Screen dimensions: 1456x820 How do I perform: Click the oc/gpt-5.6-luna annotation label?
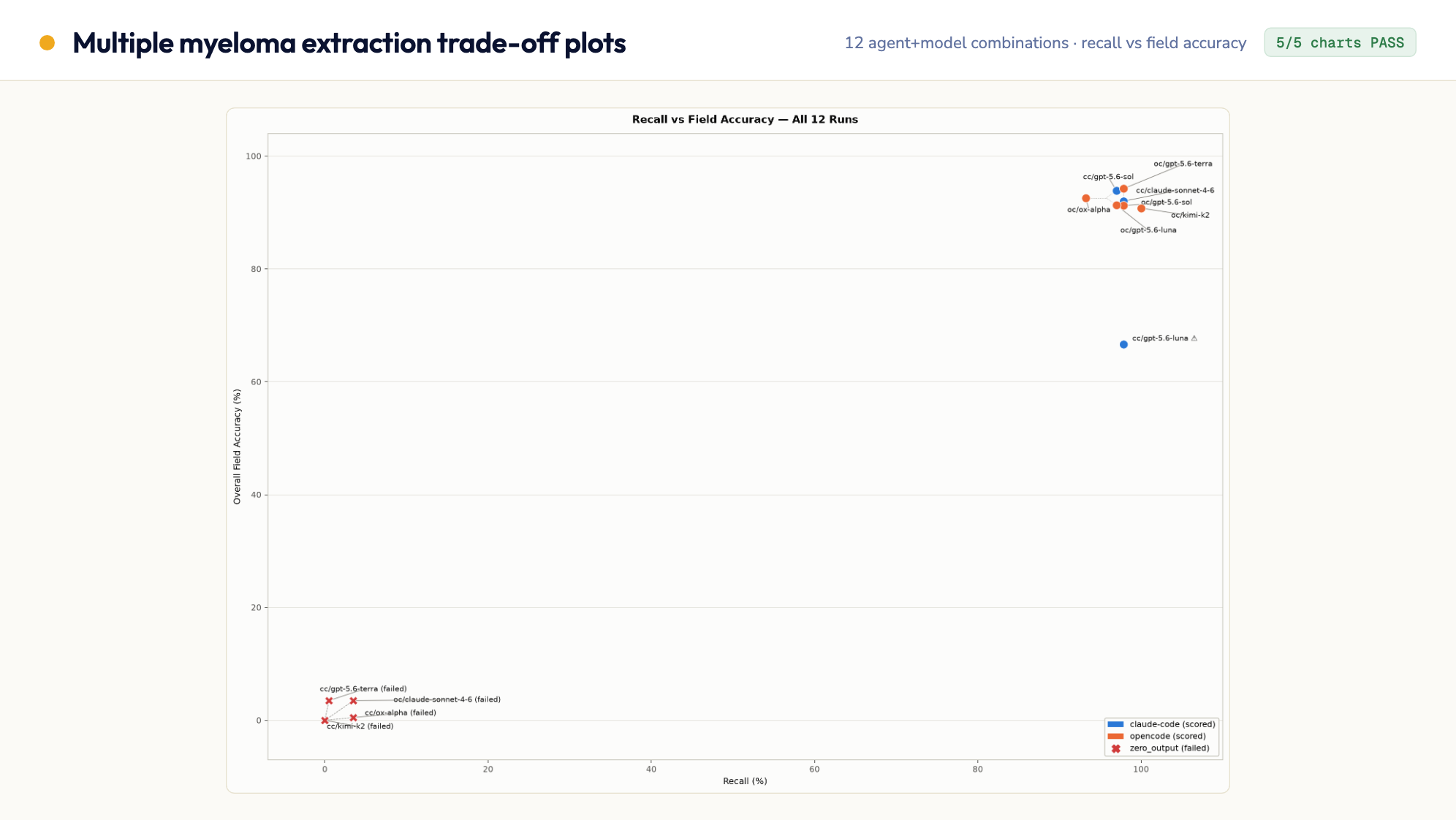pos(1148,230)
